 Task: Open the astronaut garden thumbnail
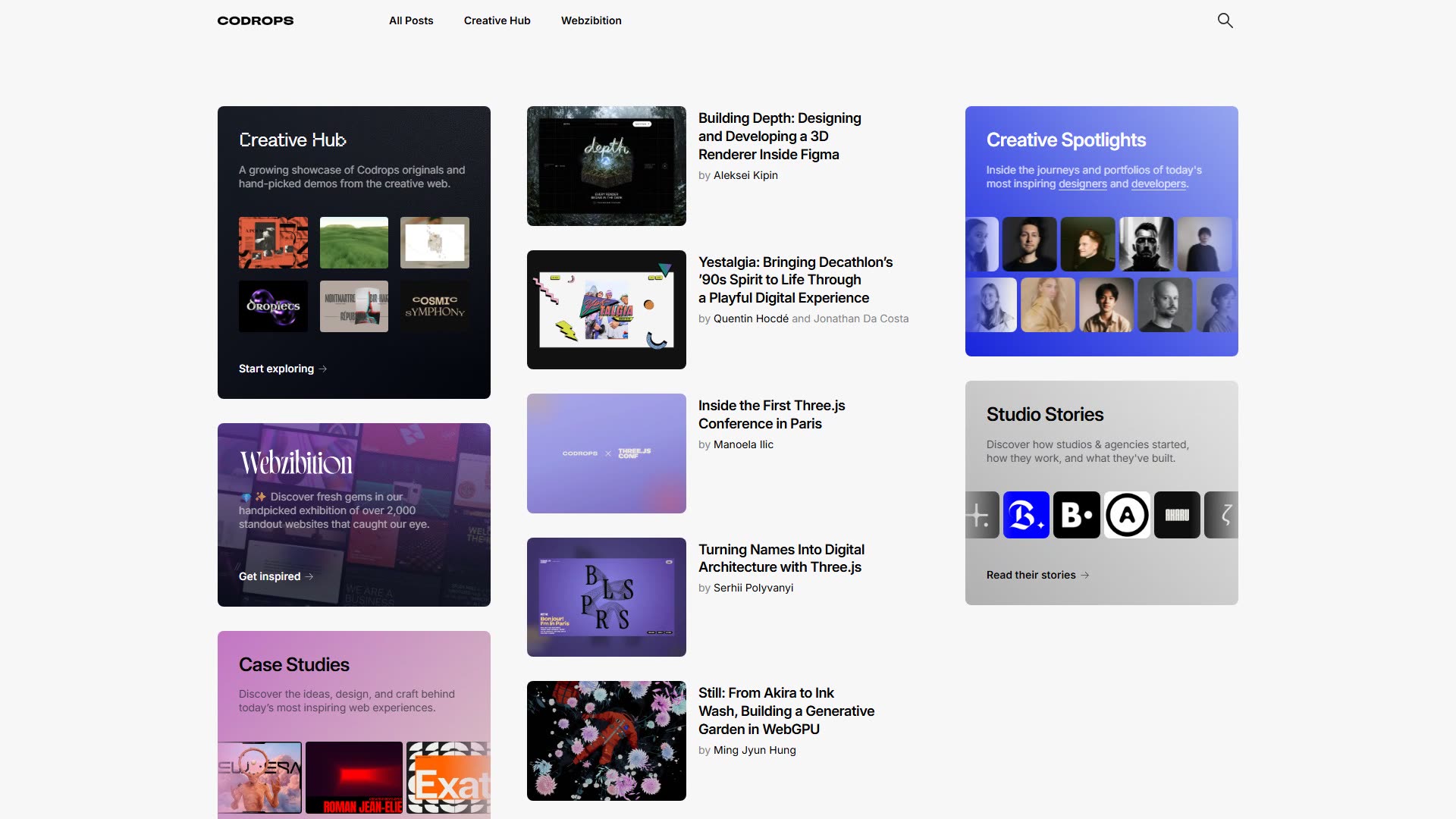(x=607, y=741)
